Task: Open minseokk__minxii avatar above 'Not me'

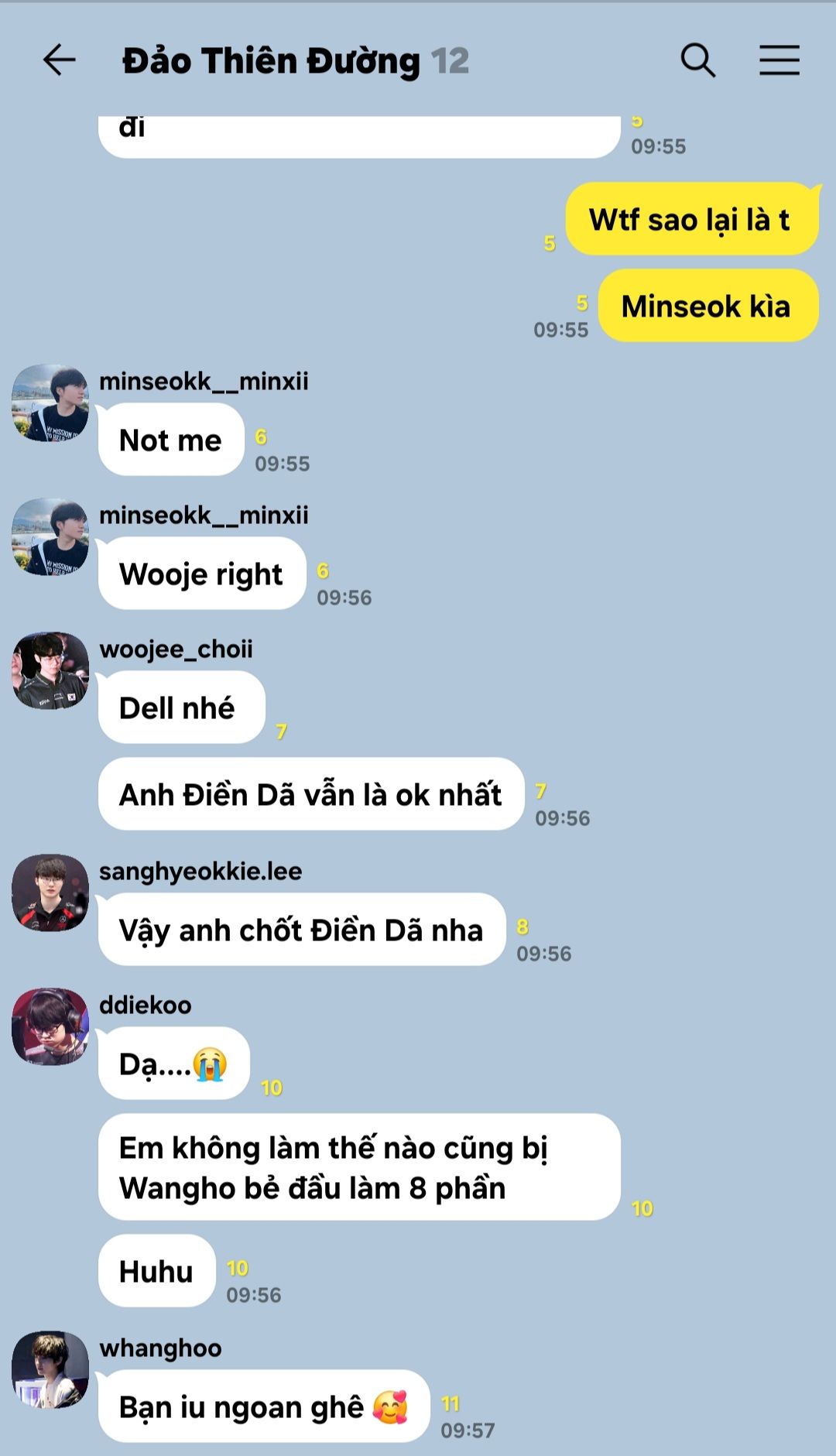Action: (x=50, y=403)
